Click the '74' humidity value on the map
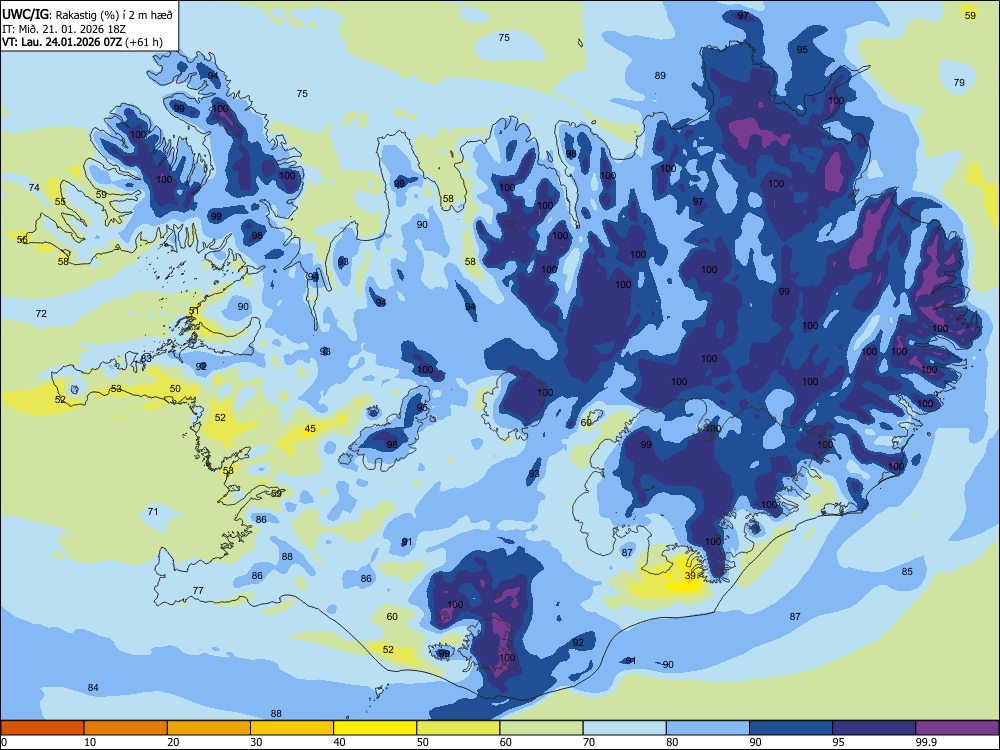Viewport: 1000px width, 750px height. (34, 187)
